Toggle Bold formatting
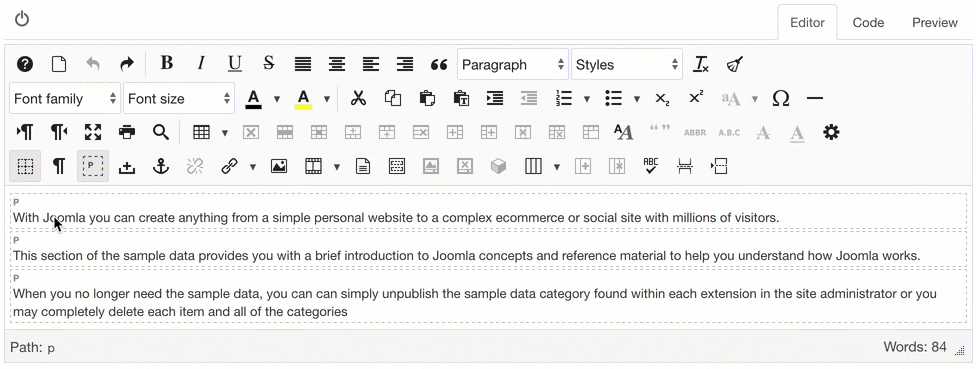Image resolution: width=976 pixels, height=369 pixels. tap(166, 63)
